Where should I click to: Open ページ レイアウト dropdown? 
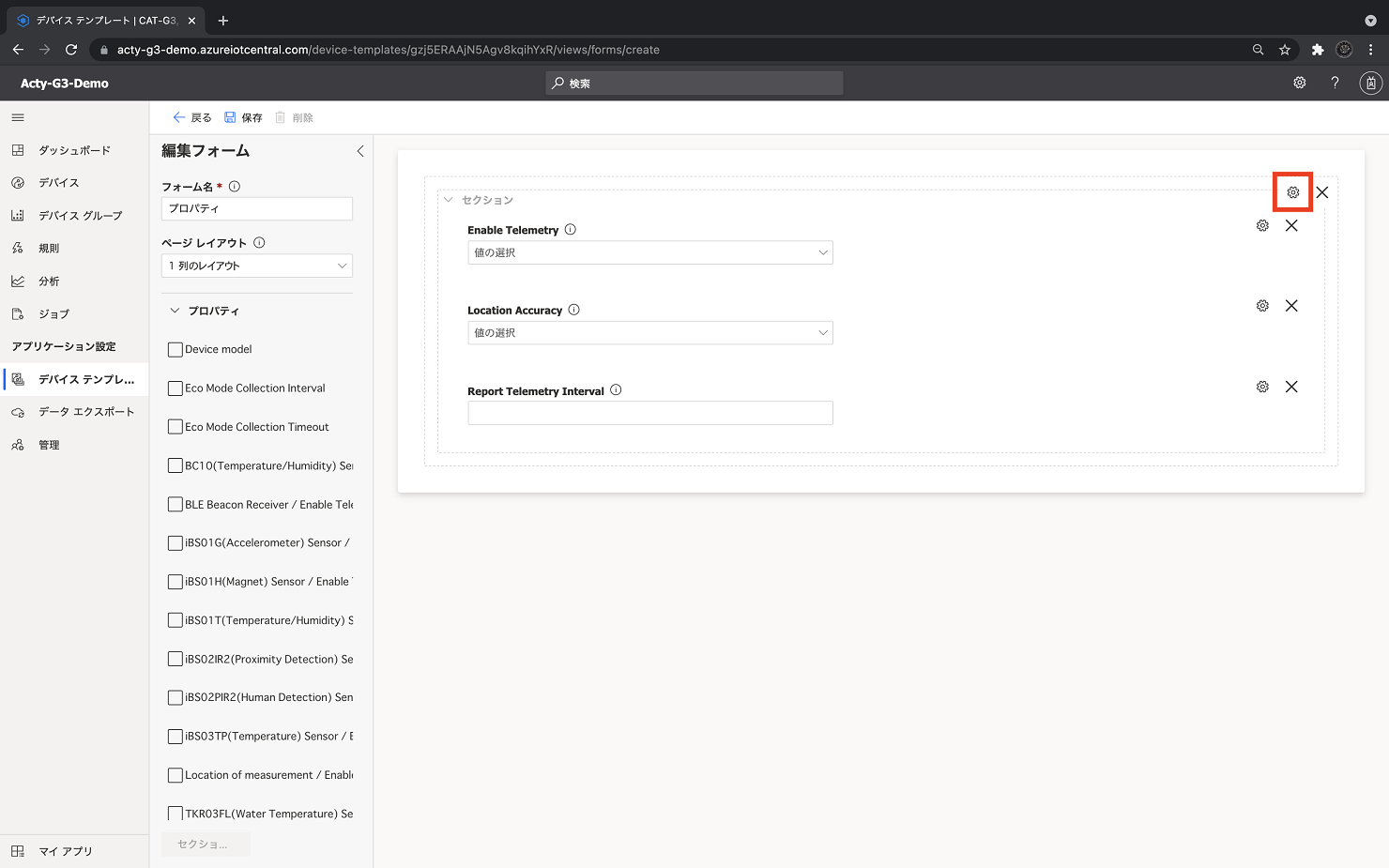(x=257, y=266)
